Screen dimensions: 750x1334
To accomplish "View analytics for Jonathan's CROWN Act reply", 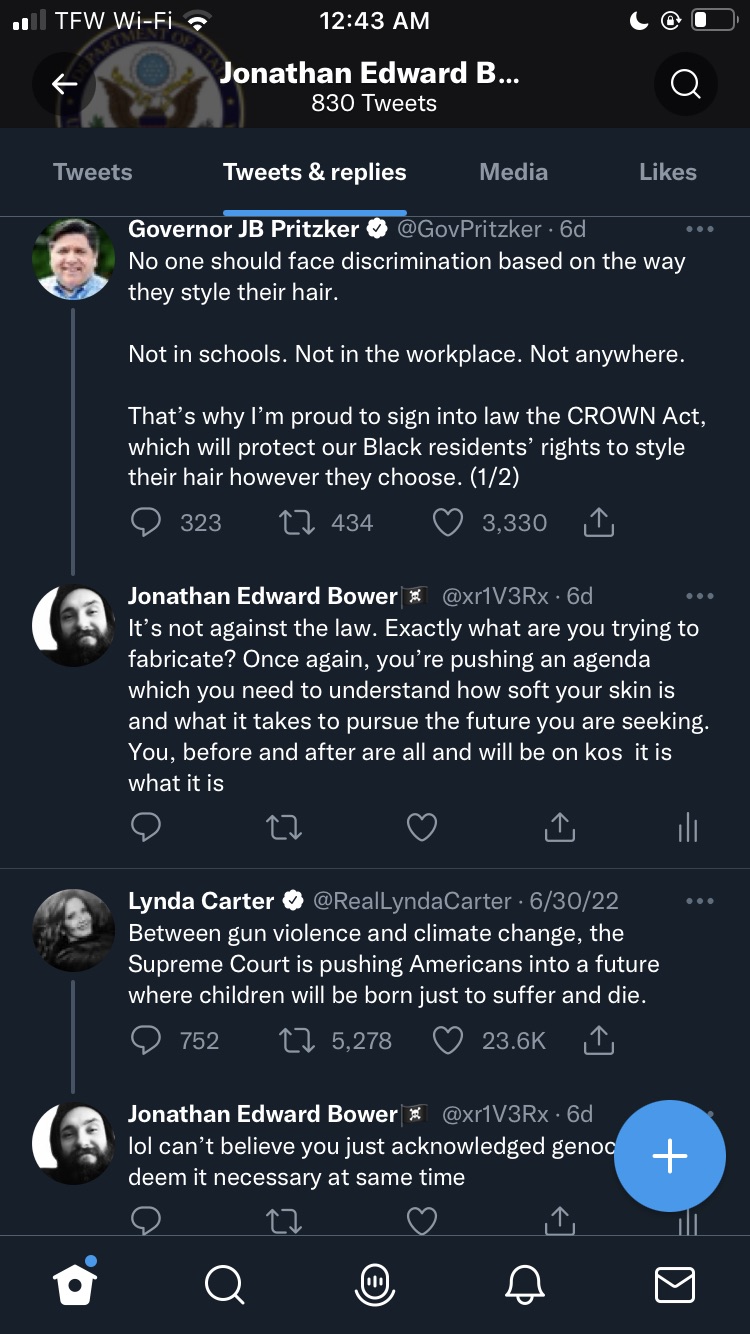I will point(688,827).
